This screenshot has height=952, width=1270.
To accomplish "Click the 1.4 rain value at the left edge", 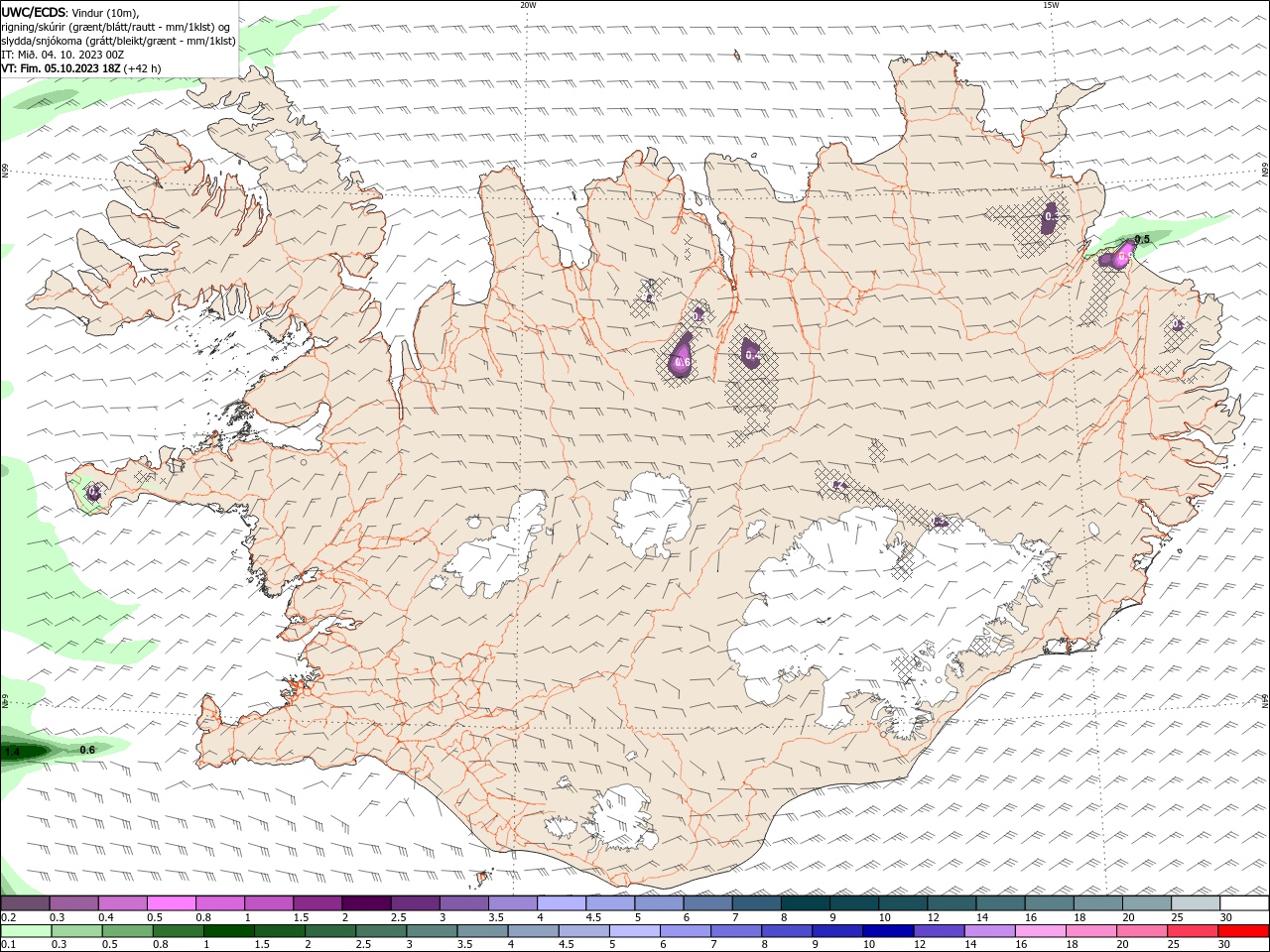I will [12, 753].
